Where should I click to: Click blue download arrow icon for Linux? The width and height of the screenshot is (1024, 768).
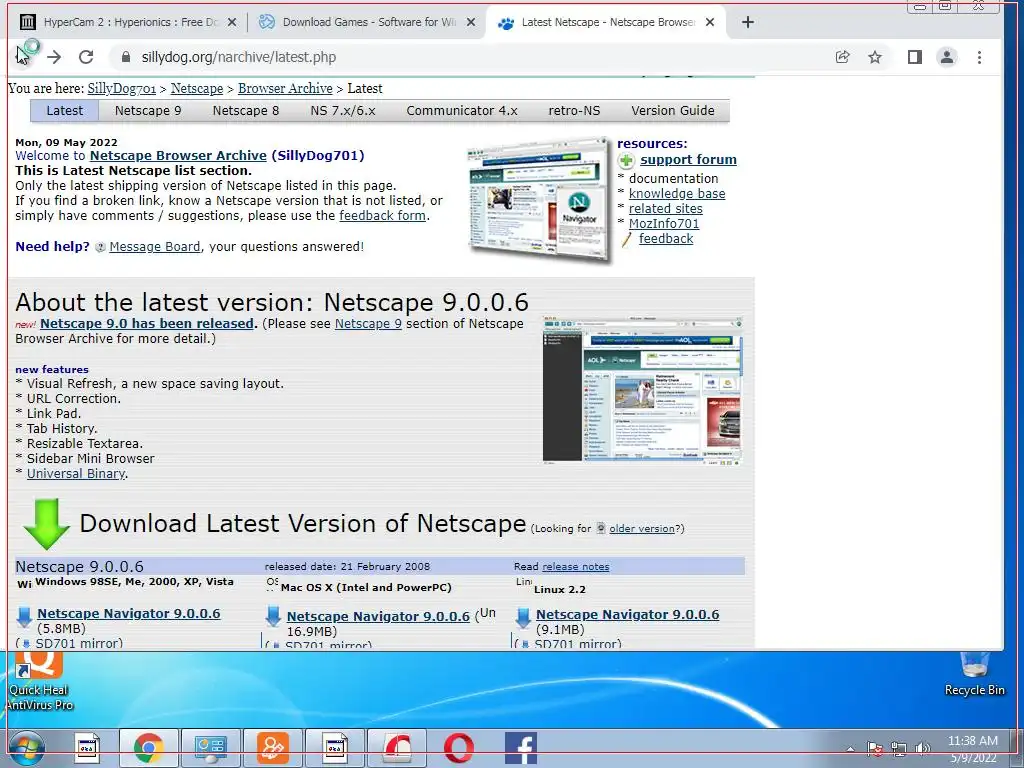click(x=522, y=618)
